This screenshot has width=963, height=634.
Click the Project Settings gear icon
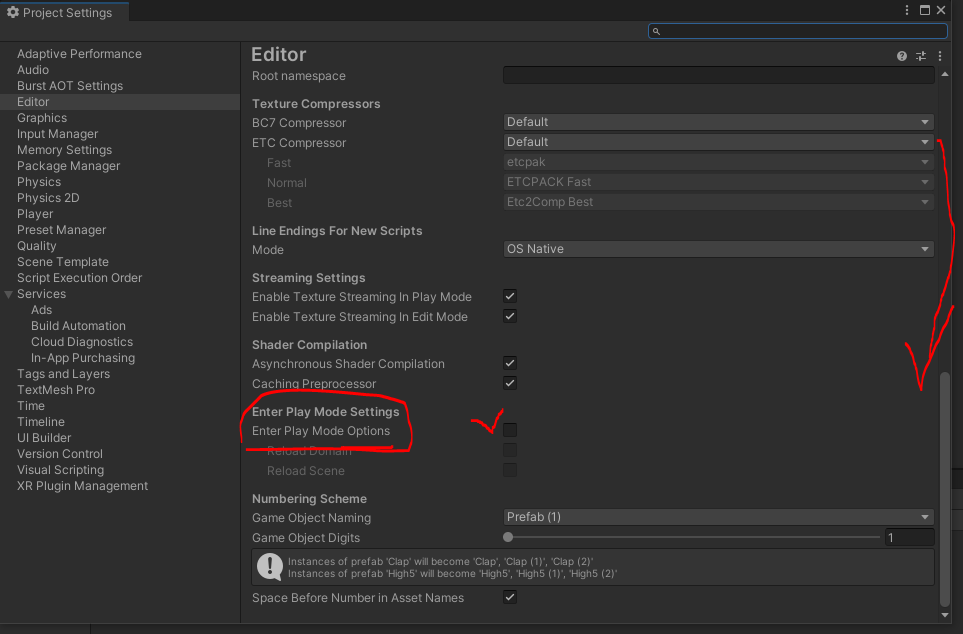(x=13, y=13)
